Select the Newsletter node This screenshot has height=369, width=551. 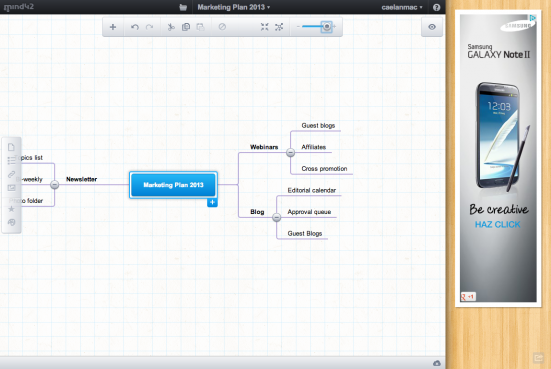coord(82,179)
